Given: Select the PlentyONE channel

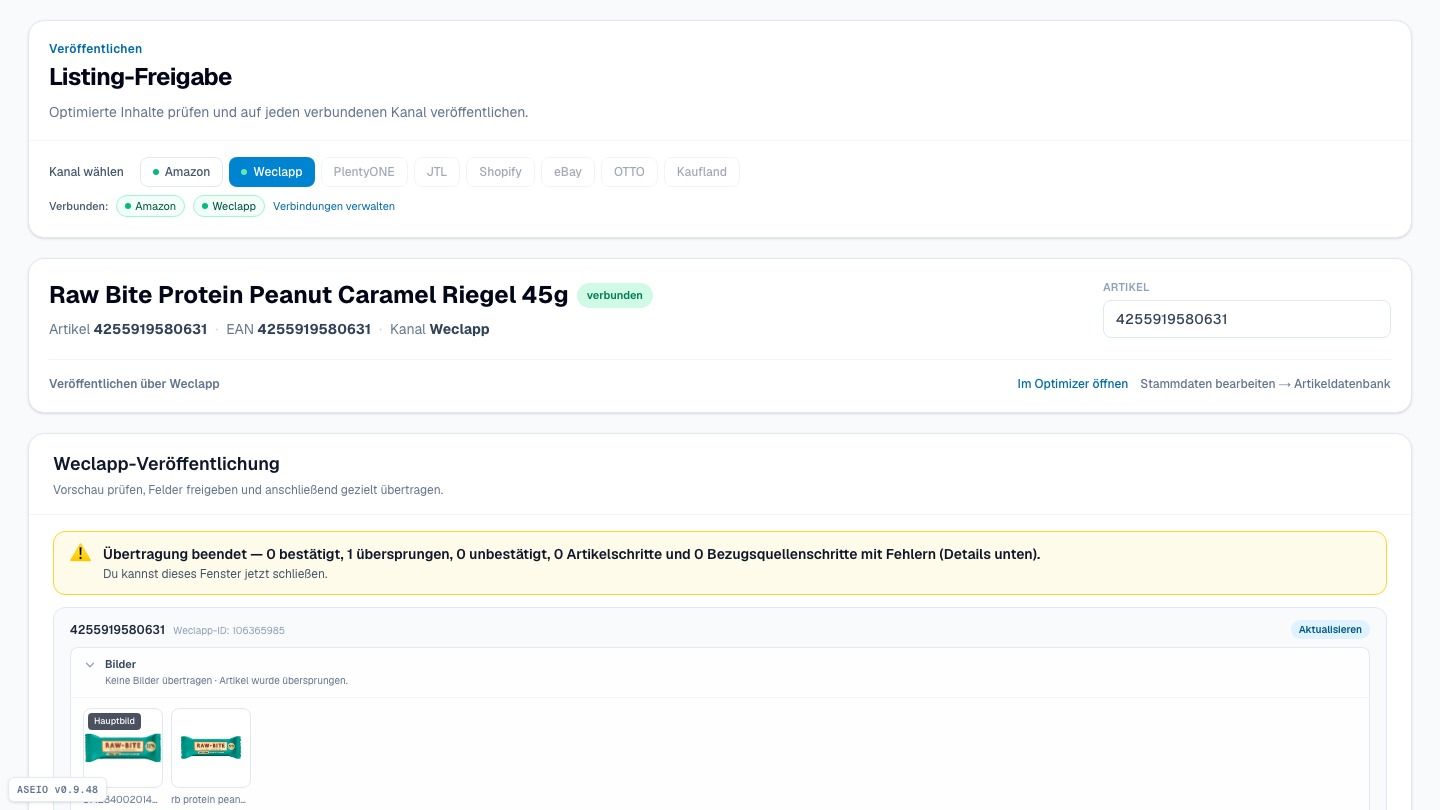Looking at the screenshot, I should [364, 172].
